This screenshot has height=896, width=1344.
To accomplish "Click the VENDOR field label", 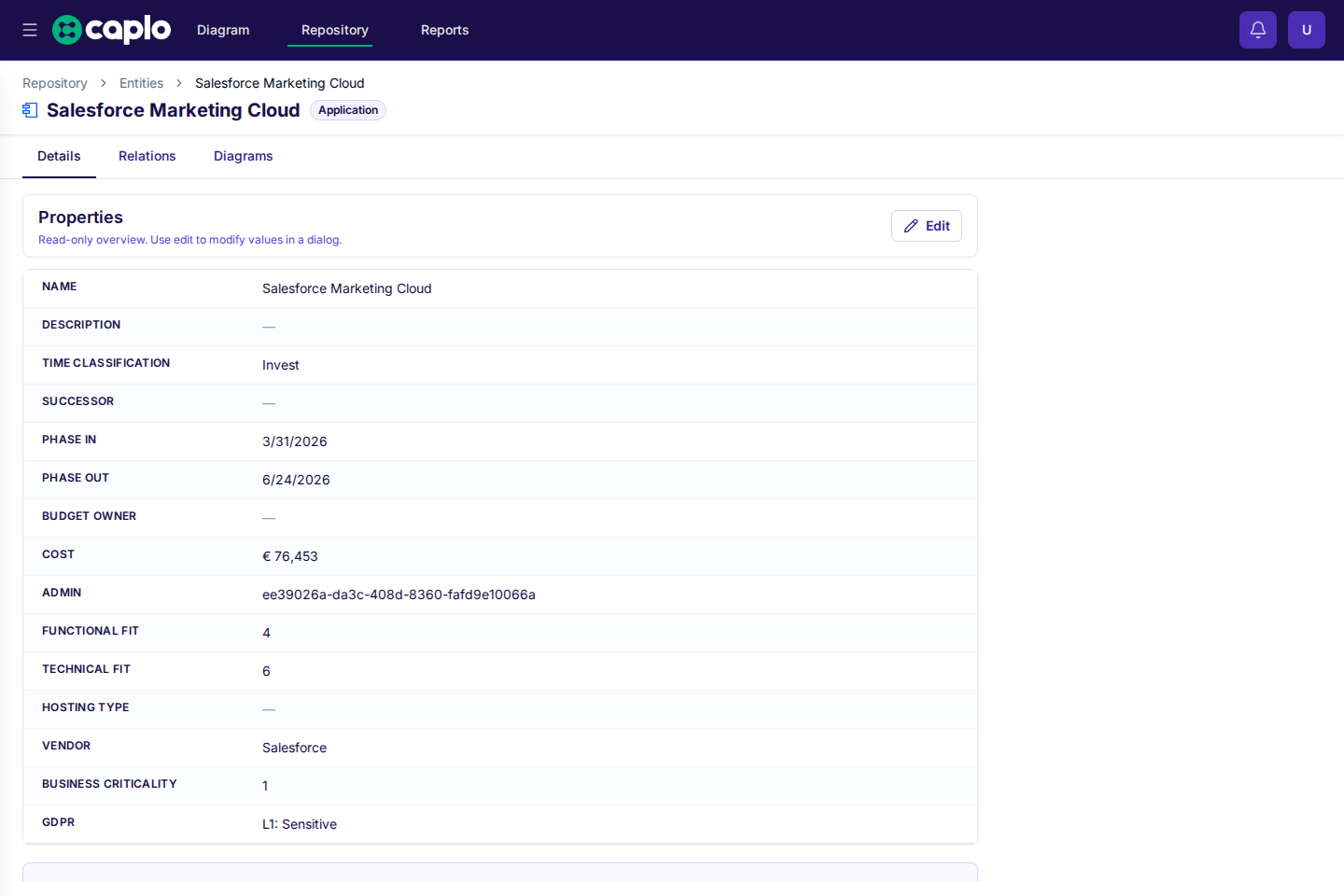I will (66, 746).
